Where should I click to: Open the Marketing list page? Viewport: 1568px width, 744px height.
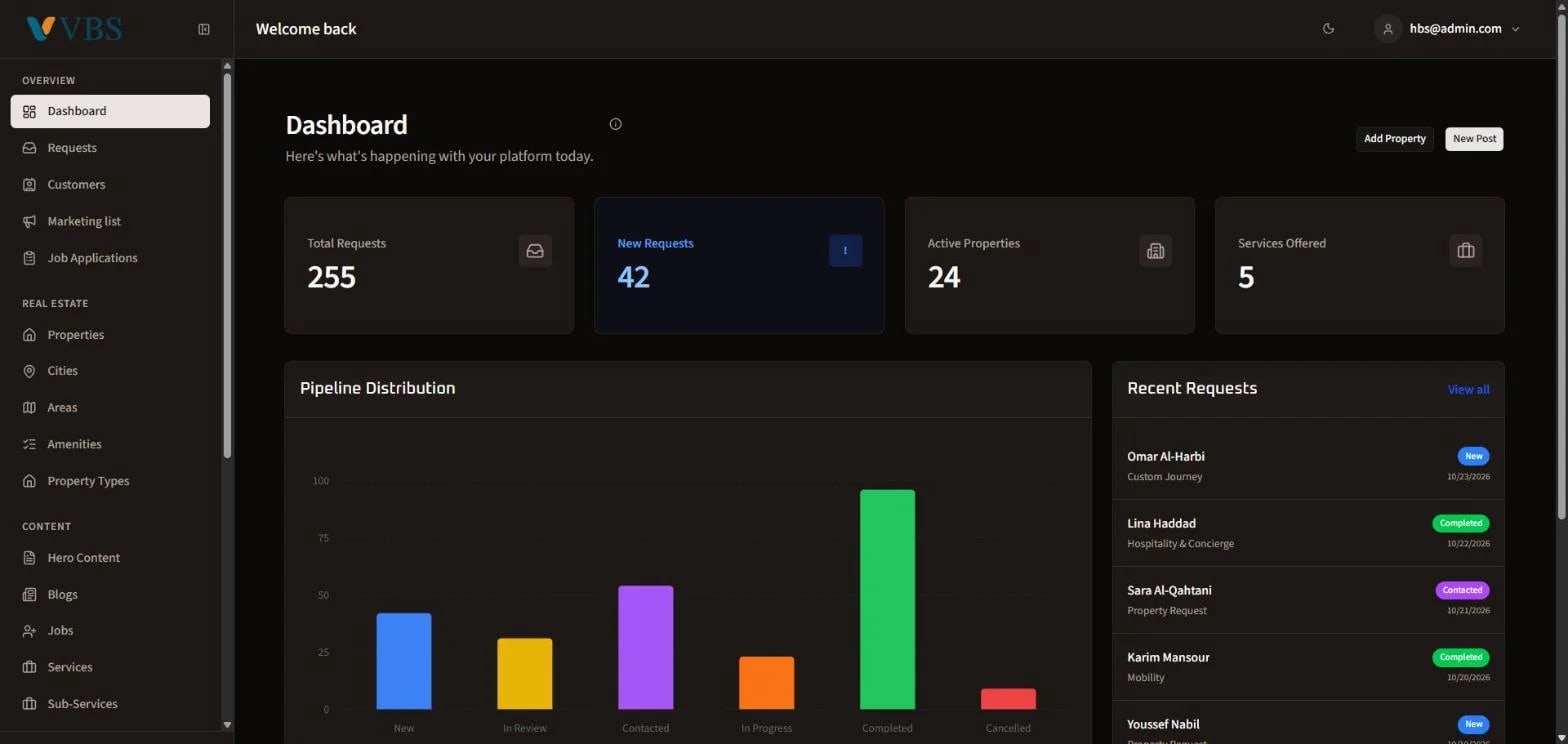tap(110, 221)
